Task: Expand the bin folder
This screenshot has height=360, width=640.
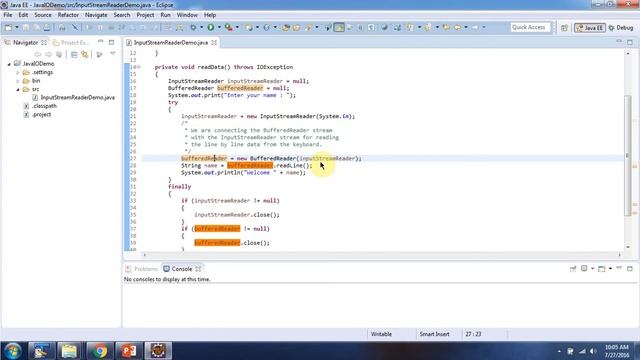Action: (x=18, y=81)
